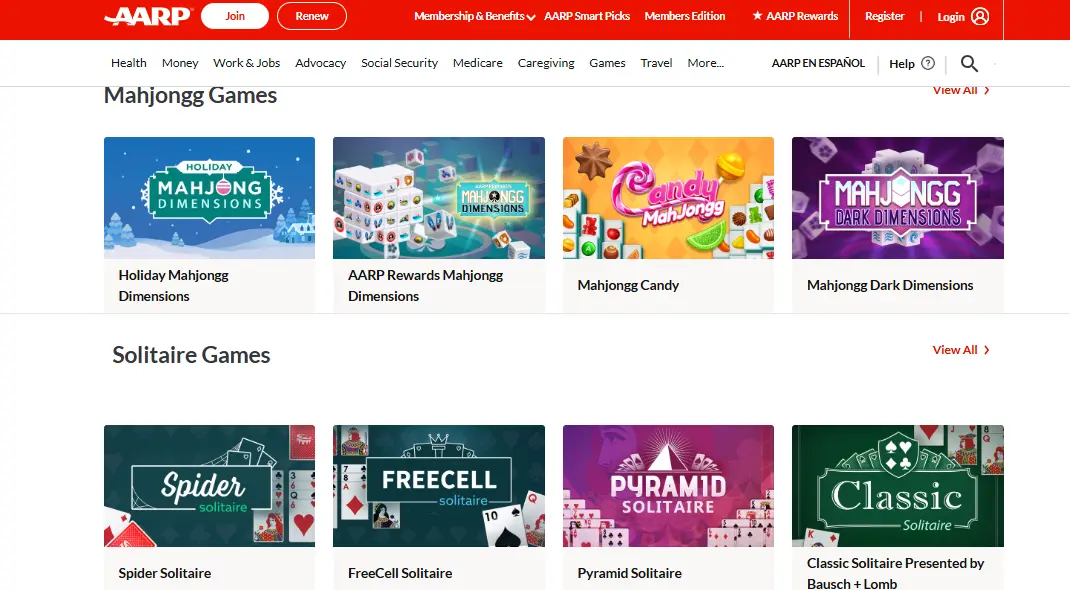This screenshot has width=1070, height=590.
Task: Open AARP Rewards link
Action: pos(802,16)
